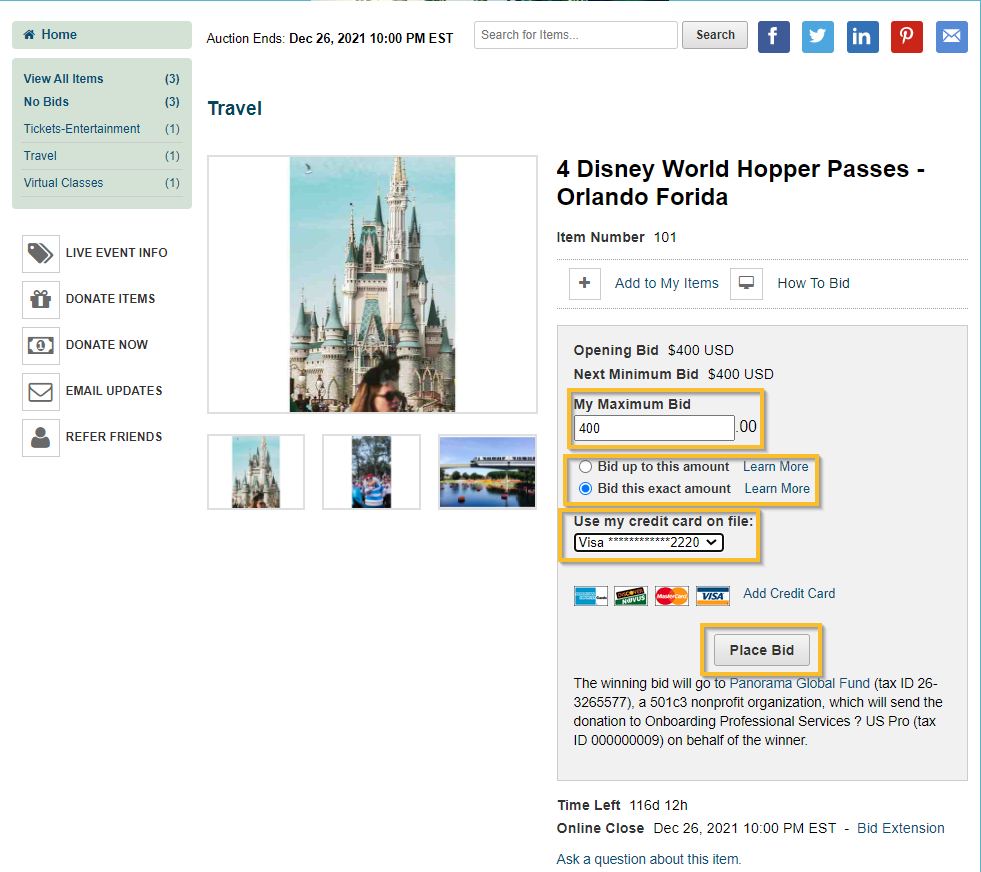Select the parade character thumbnail
The height and width of the screenshot is (872, 981).
coord(371,472)
